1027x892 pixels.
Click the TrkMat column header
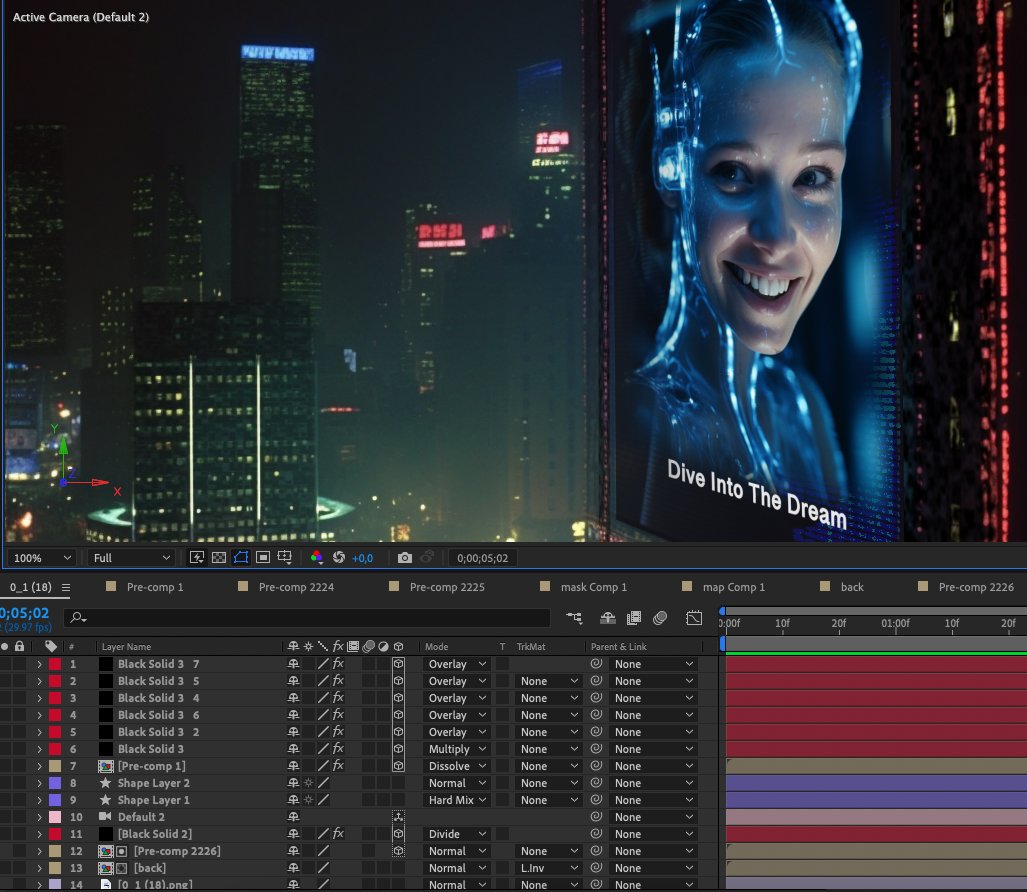tap(531, 646)
